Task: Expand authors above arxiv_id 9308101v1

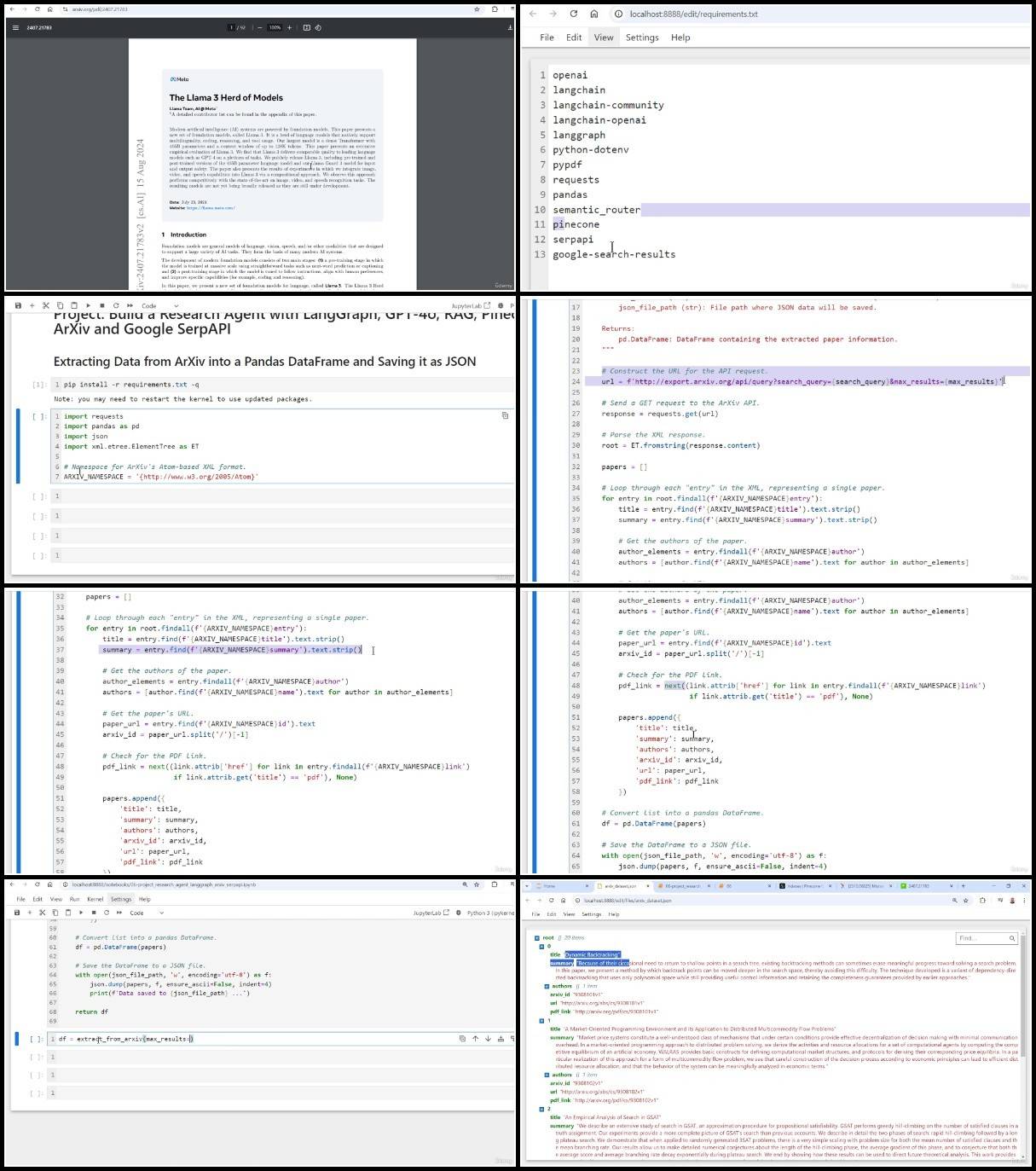Action: 546,986
